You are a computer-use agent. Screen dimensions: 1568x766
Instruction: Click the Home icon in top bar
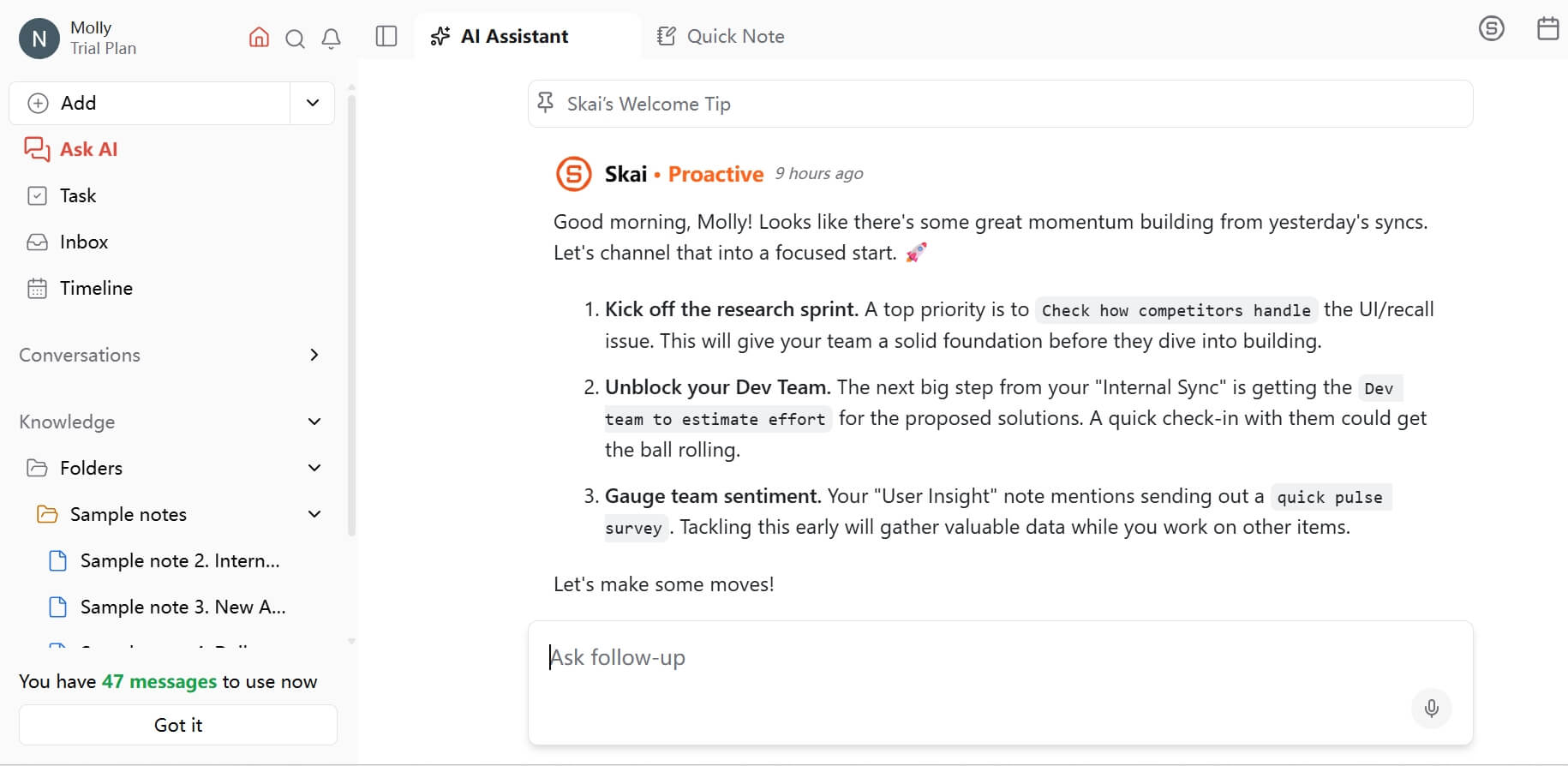click(x=259, y=38)
